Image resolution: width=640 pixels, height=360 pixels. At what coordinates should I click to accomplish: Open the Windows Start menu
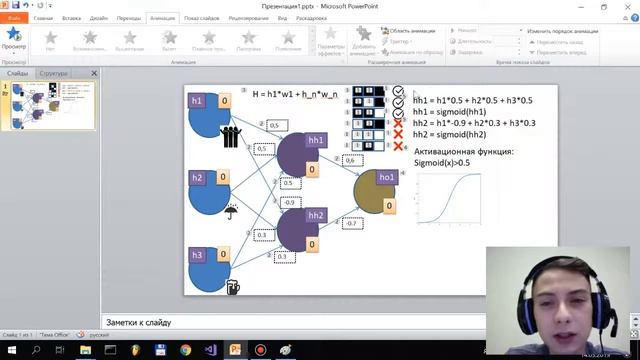pos(11,350)
